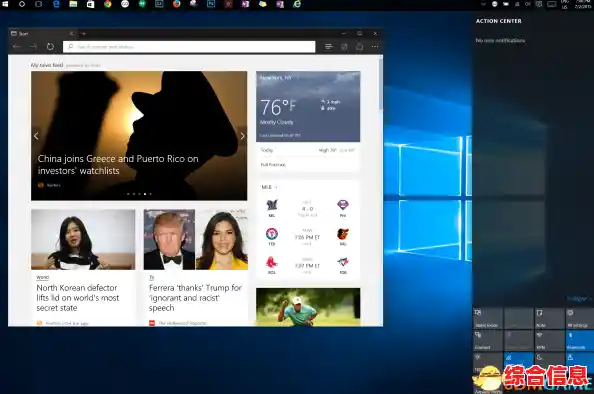
Task: Show next story in news carousel
Action: click(242, 136)
